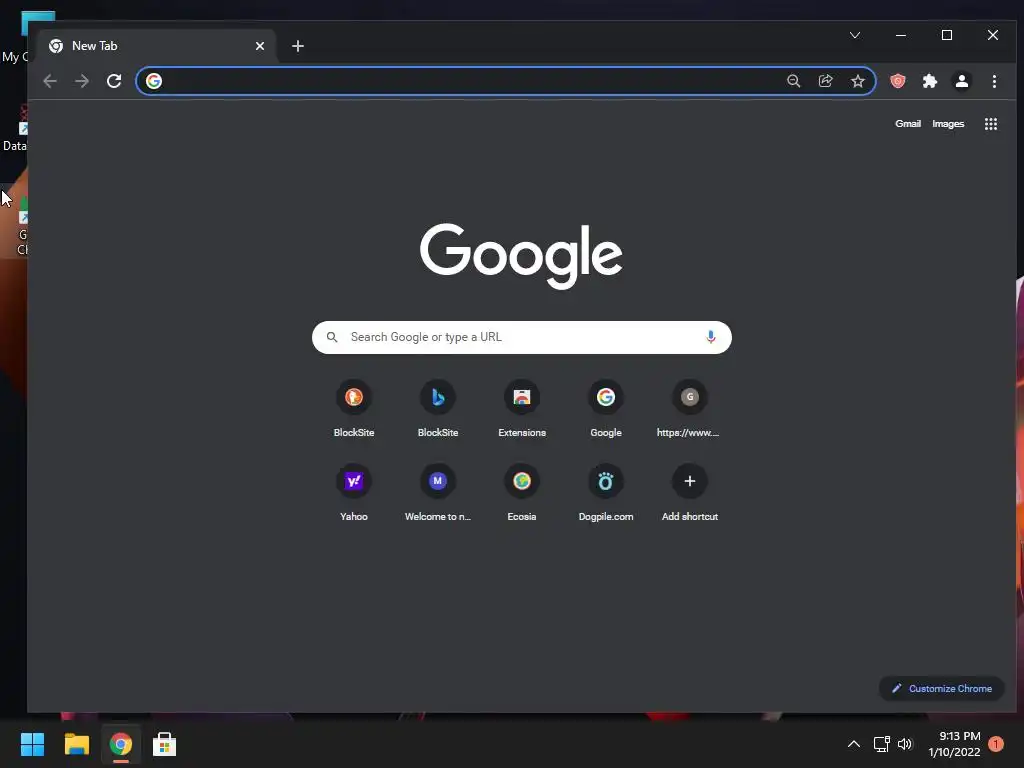Open the Google shortcut tile
This screenshot has height=768, width=1024.
click(x=605, y=408)
